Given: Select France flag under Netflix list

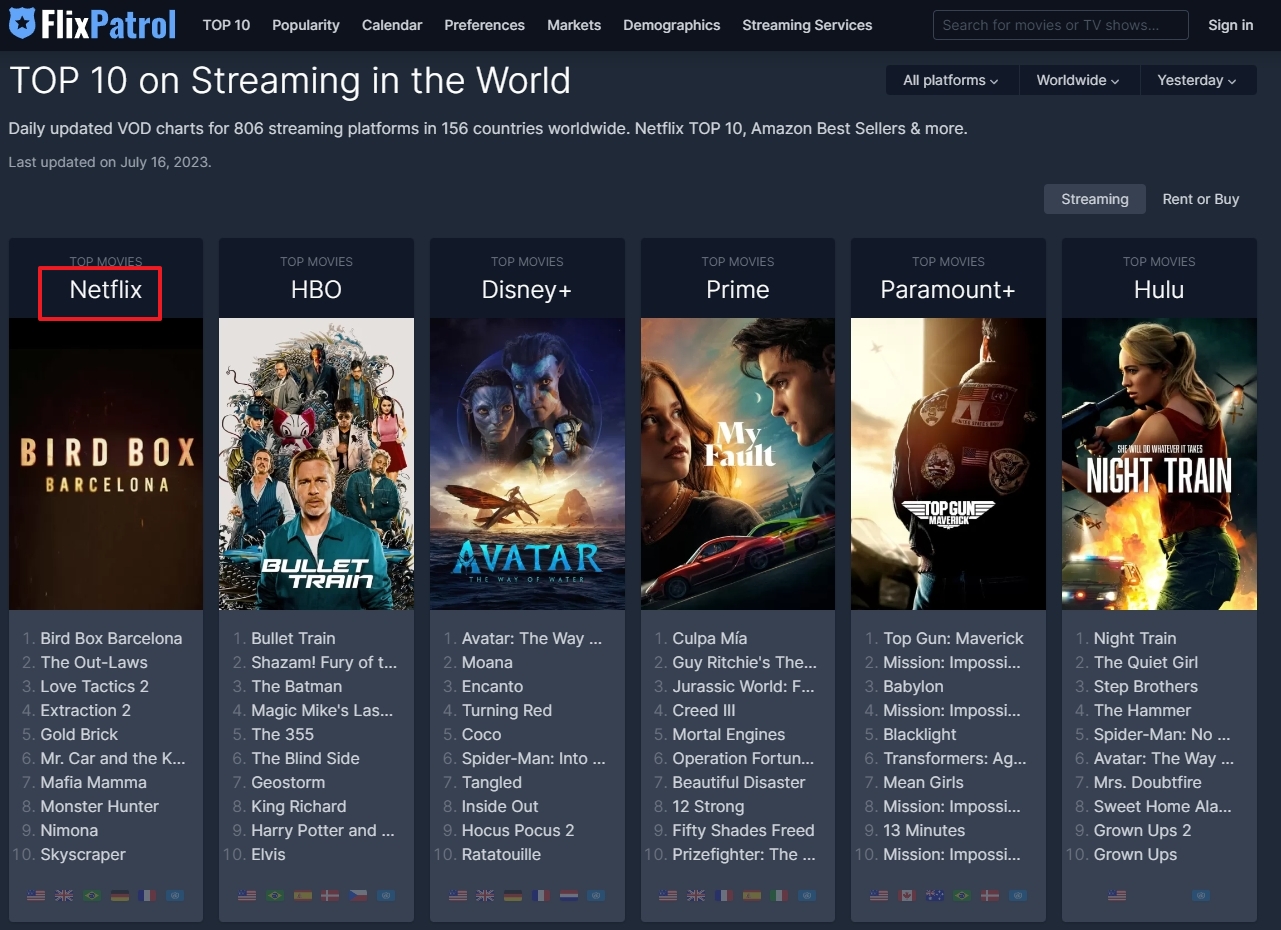Looking at the screenshot, I should pyautogui.click(x=148, y=895).
